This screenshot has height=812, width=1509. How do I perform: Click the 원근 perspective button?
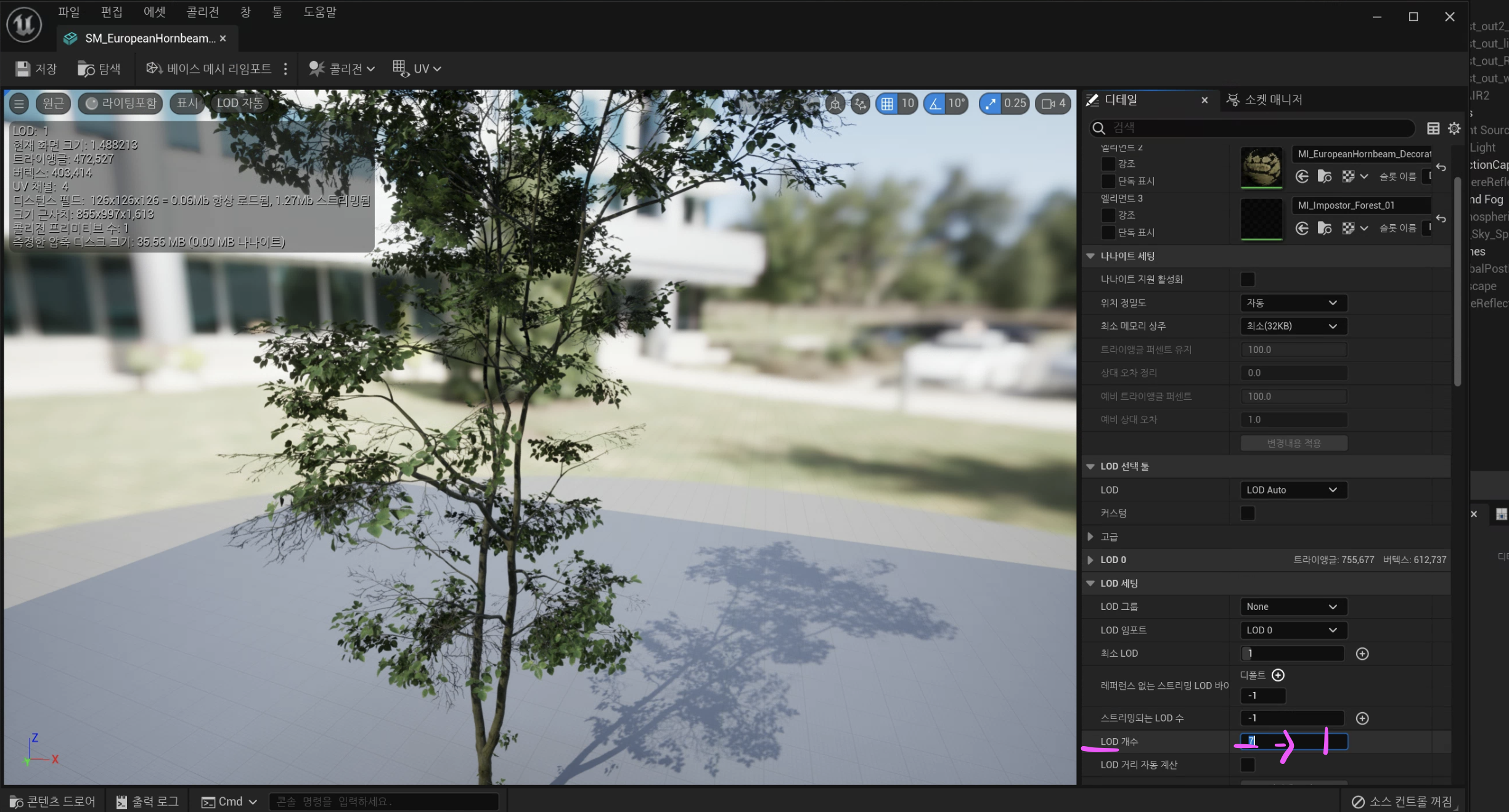pos(54,104)
